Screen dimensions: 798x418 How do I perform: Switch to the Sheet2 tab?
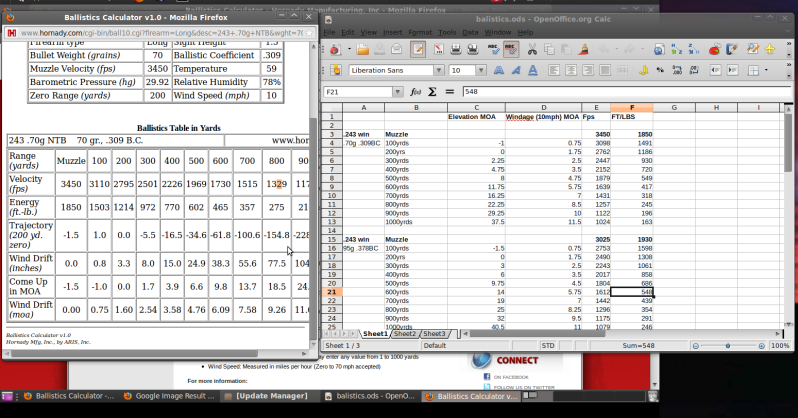(x=405, y=334)
